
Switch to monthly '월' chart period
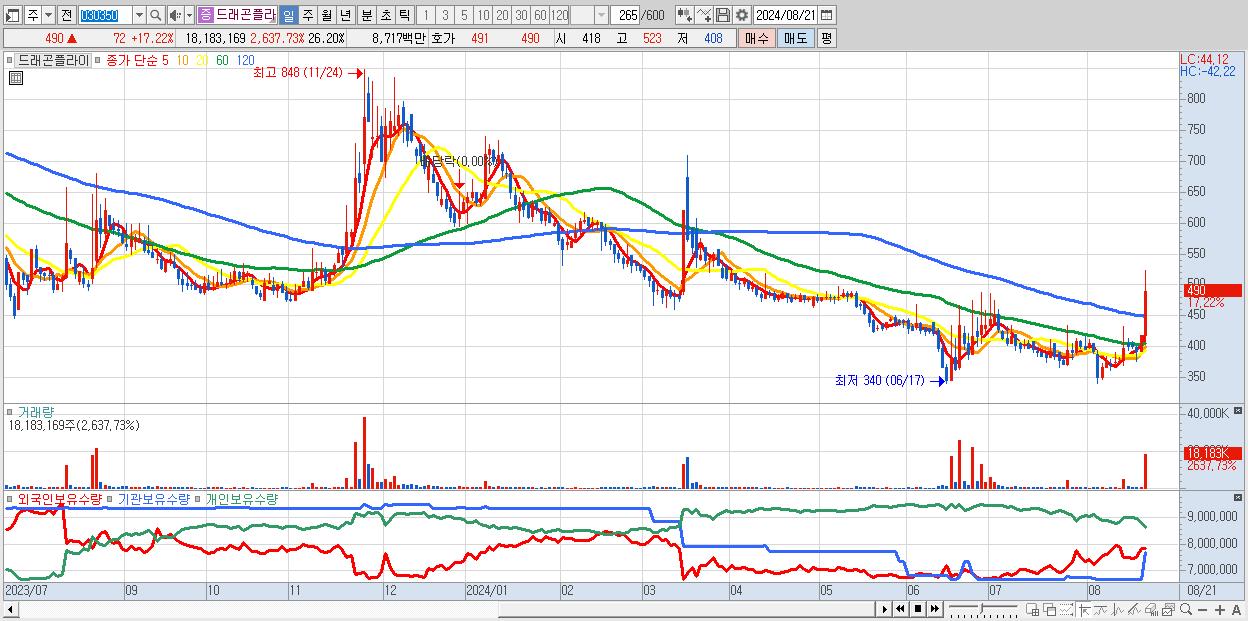326,15
